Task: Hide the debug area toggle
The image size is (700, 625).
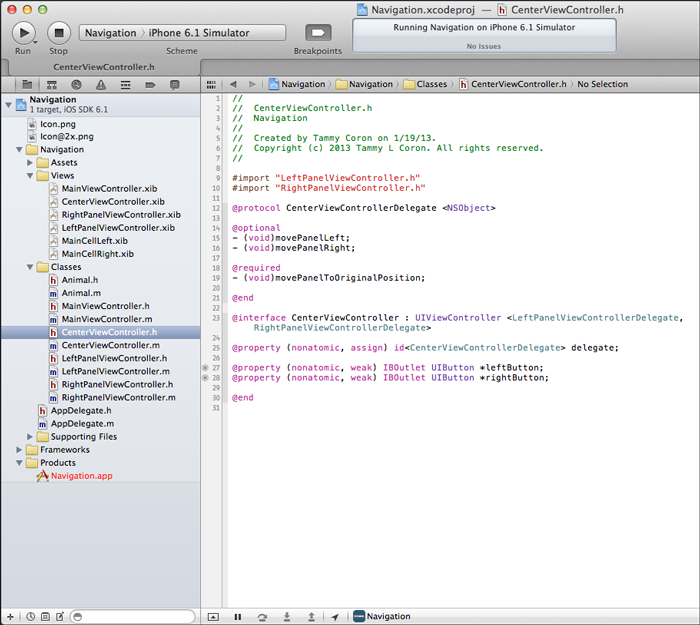Action: (213, 617)
